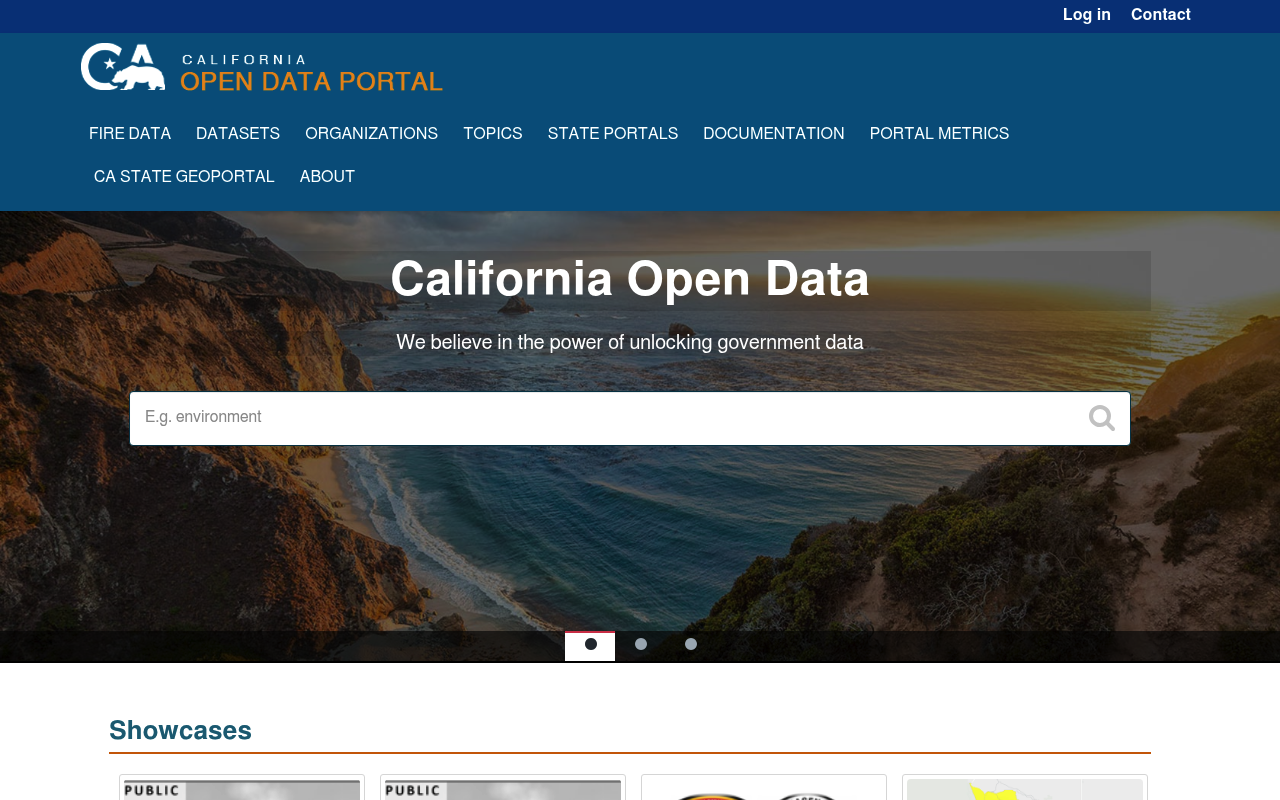Open the Documentation menu item
Screen dimensions: 1280x800
(x=774, y=134)
